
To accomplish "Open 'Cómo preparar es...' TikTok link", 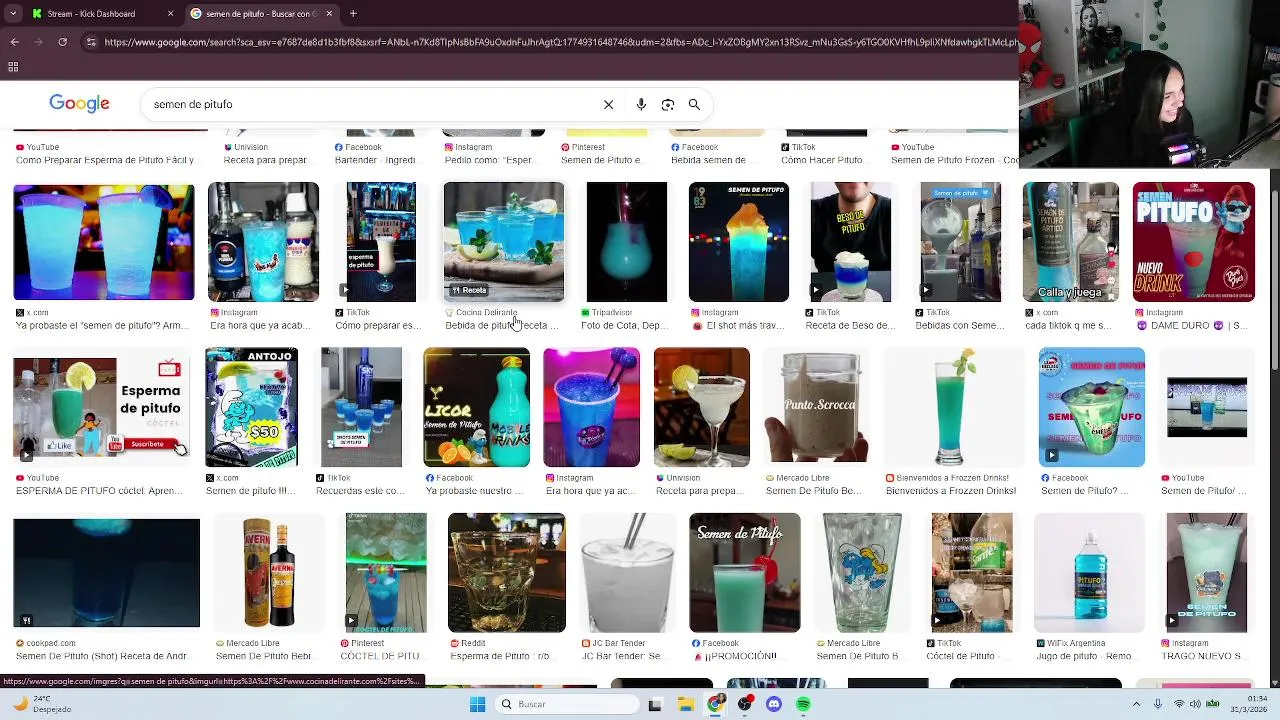I will [378, 326].
